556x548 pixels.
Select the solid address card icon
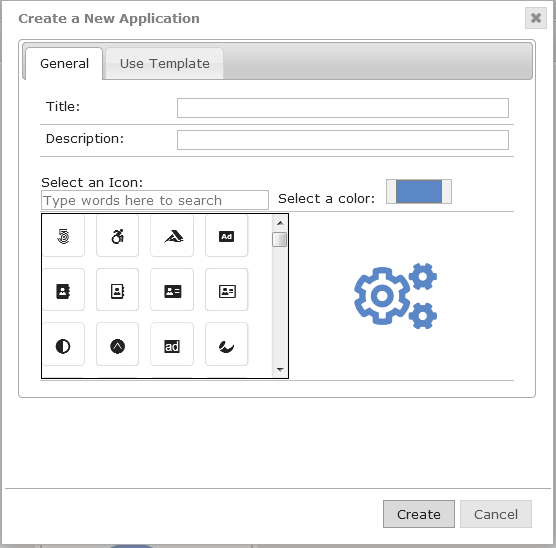tap(172, 290)
